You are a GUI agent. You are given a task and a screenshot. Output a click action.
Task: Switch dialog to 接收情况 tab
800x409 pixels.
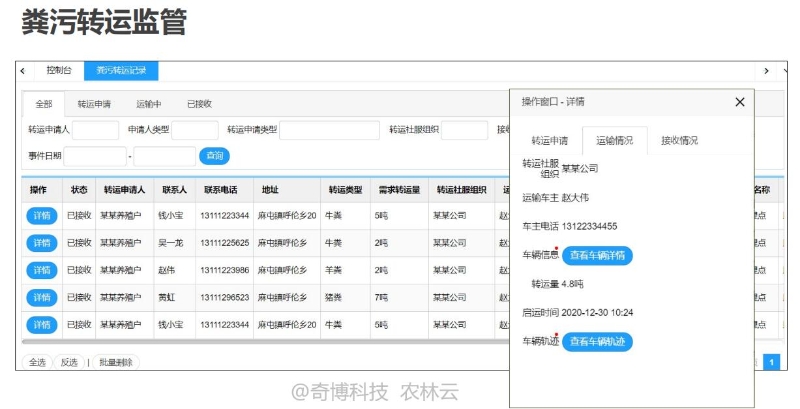coord(679,141)
